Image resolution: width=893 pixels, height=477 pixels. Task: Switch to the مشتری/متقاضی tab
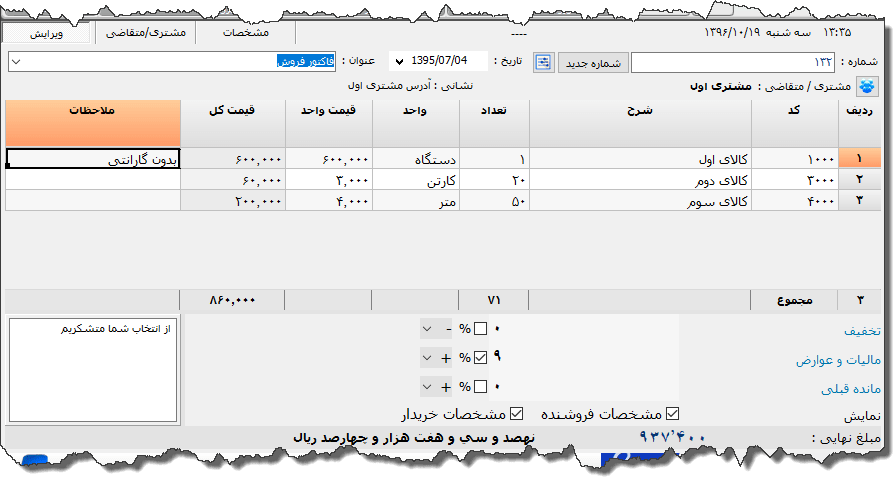[146, 33]
